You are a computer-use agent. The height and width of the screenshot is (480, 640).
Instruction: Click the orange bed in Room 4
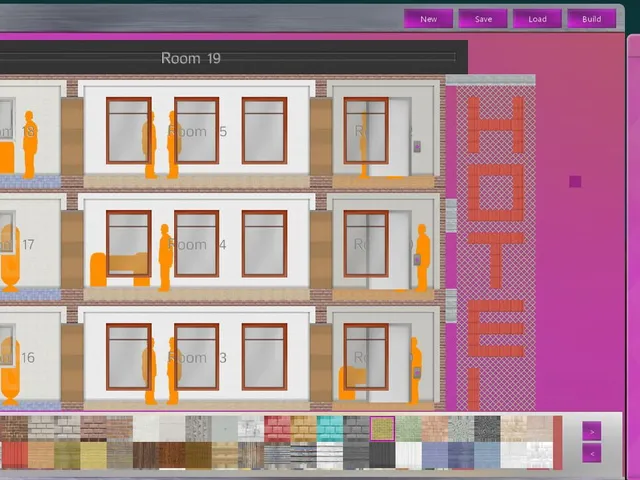(x=119, y=269)
